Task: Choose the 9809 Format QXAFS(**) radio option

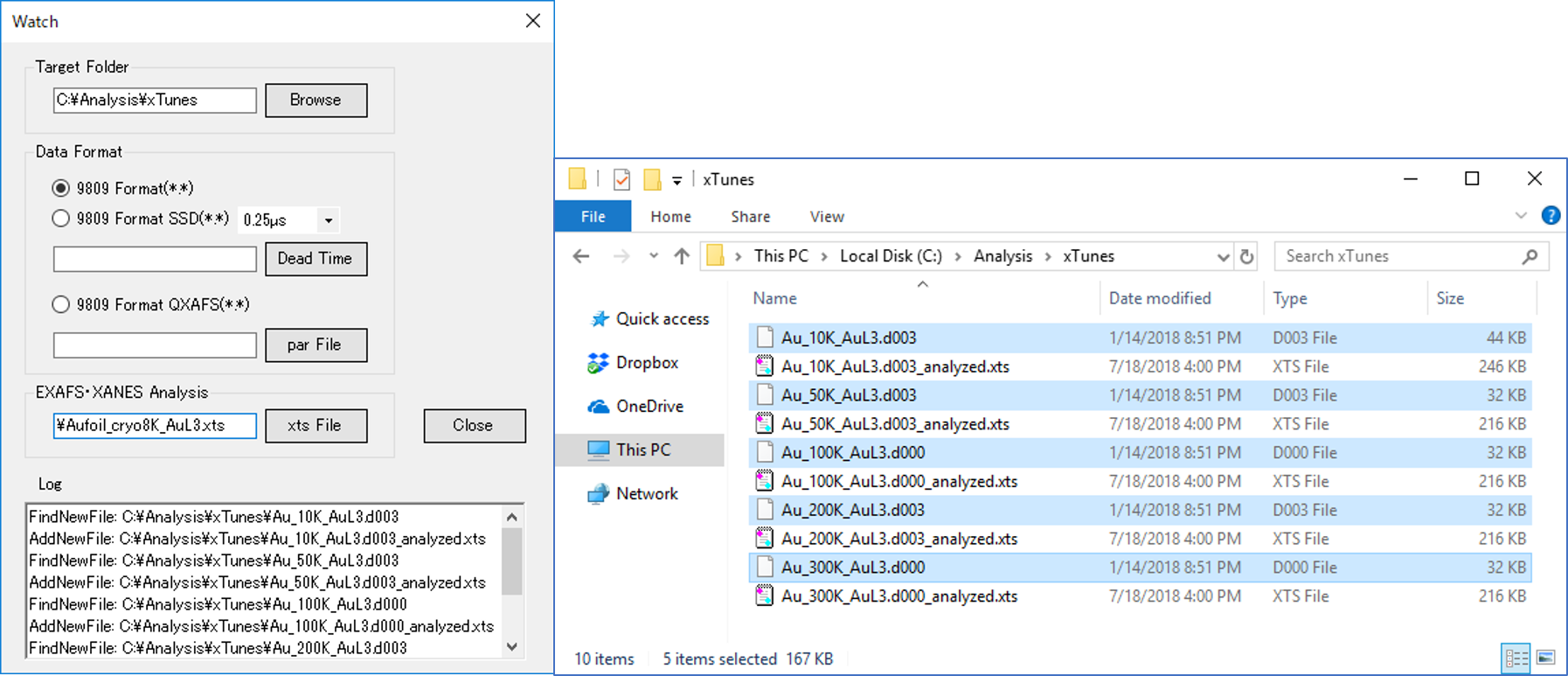Action: coord(60,304)
